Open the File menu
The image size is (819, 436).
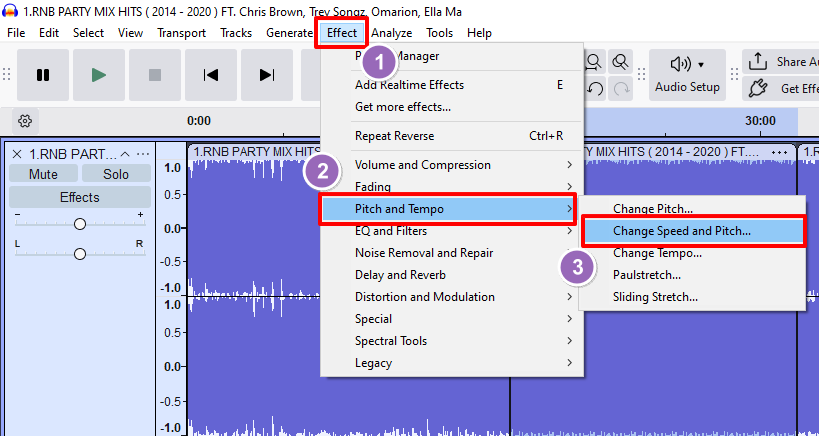16,33
